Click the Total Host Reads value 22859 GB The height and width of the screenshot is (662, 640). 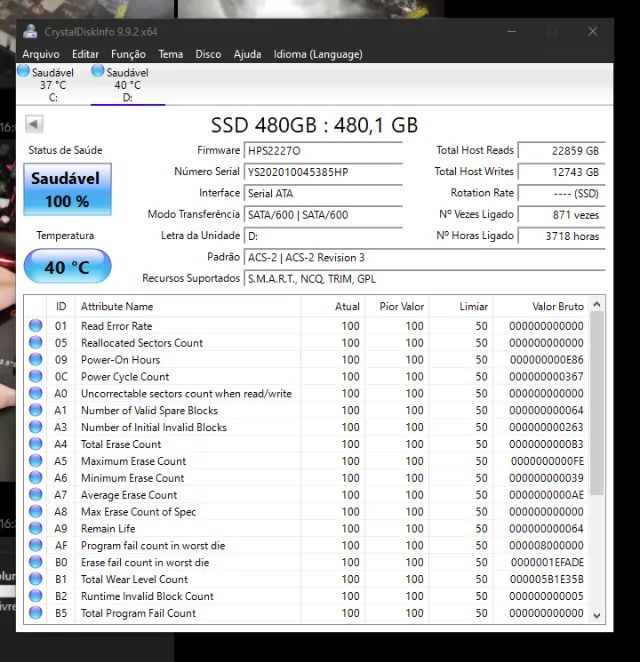561,151
